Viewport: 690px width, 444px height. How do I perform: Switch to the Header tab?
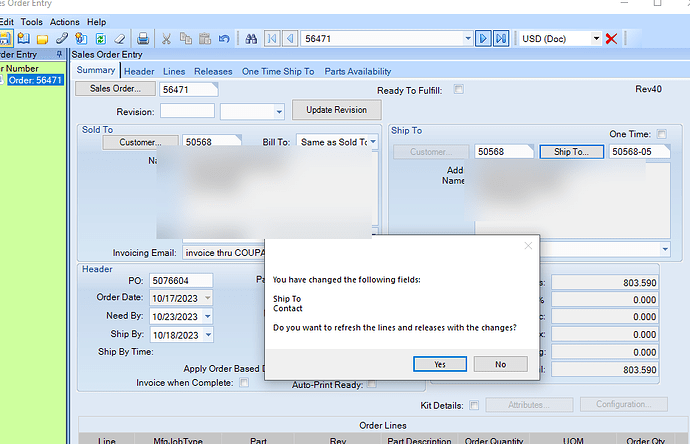coord(139,71)
